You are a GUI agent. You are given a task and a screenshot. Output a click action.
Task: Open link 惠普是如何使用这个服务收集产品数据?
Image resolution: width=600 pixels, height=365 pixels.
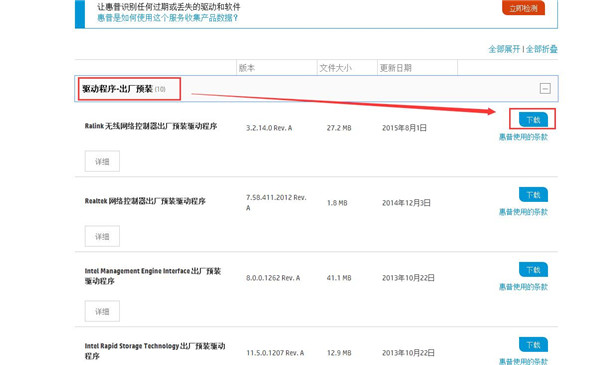(168, 18)
